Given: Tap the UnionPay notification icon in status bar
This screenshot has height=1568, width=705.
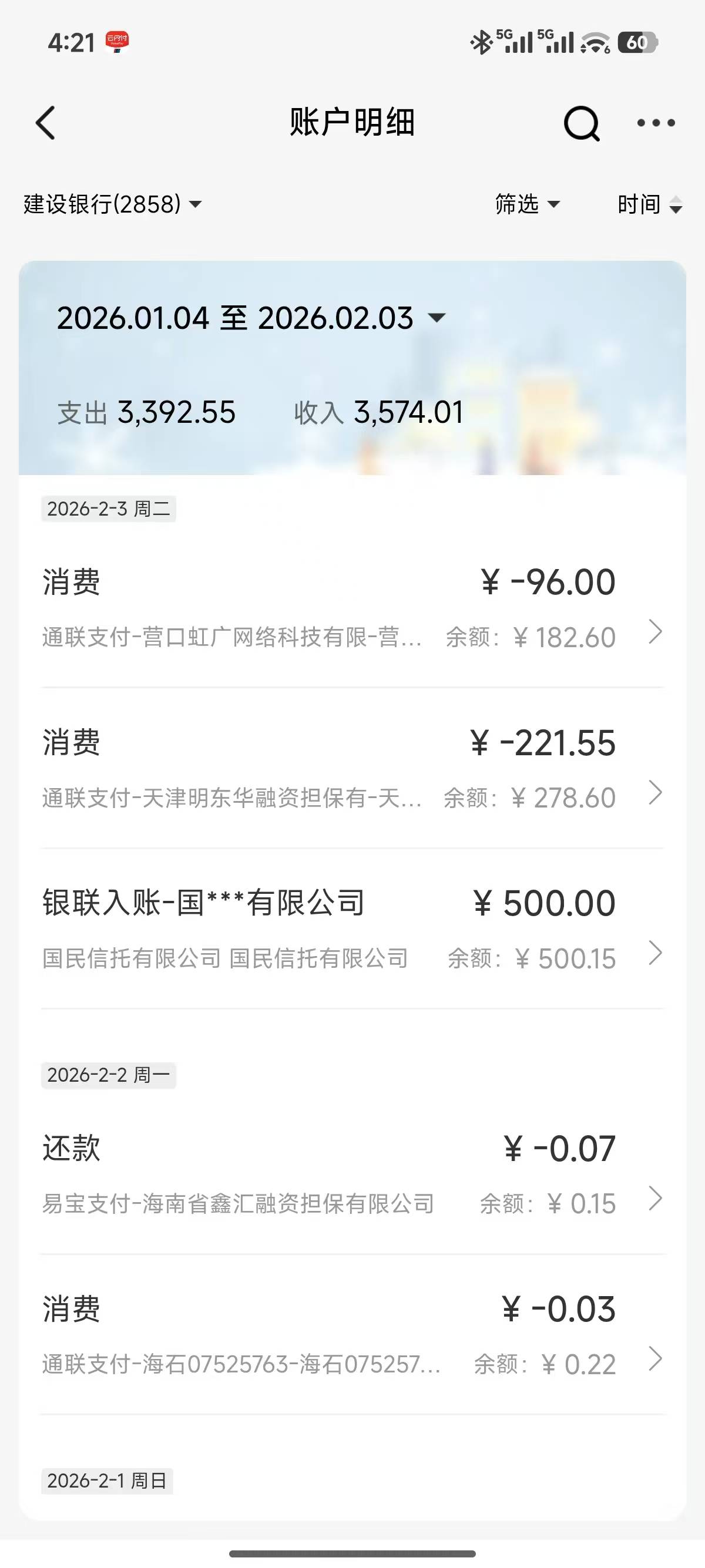Looking at the screenshot, I should tap(117, 43).
